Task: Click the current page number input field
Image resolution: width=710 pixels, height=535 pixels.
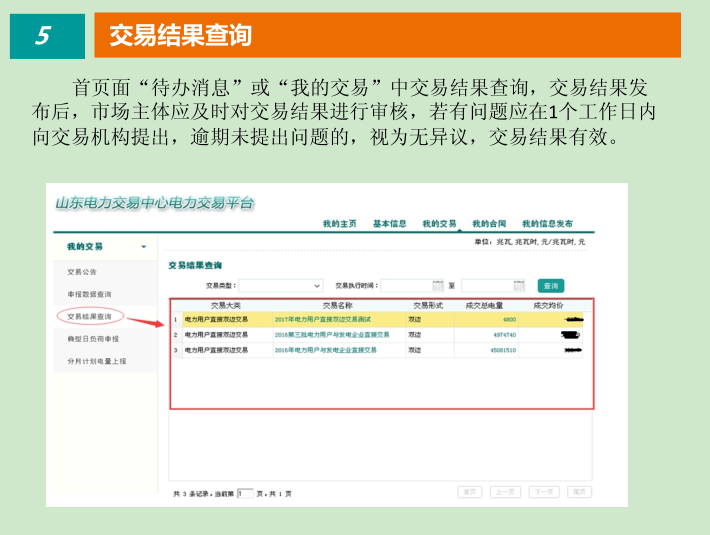Action: tap(245, 493)
